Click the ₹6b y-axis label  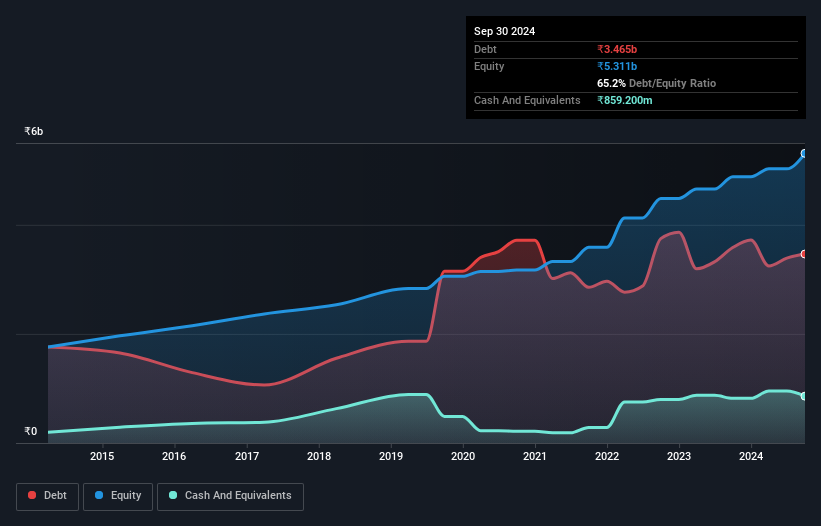coord(34,131)
